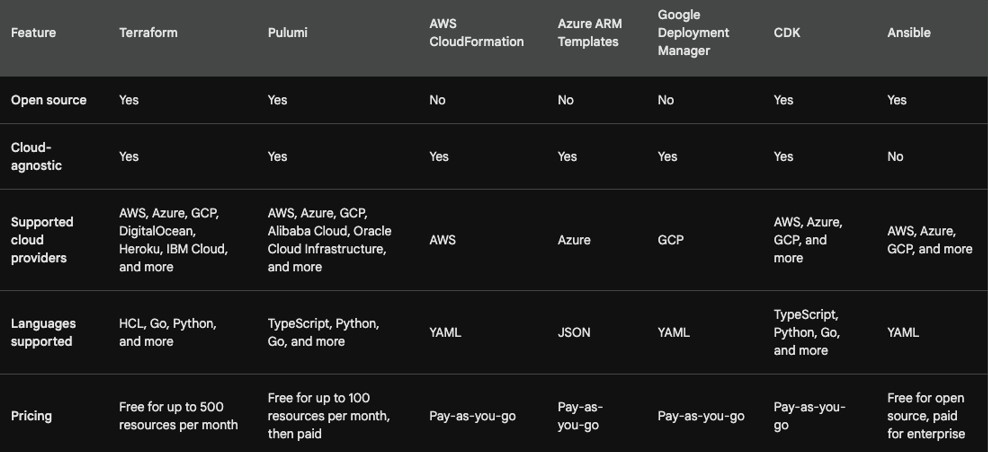The image size is (988, 452).
Task: Click the GCP cell under Google Deployment Manager
Action: (x=671, y=240)
